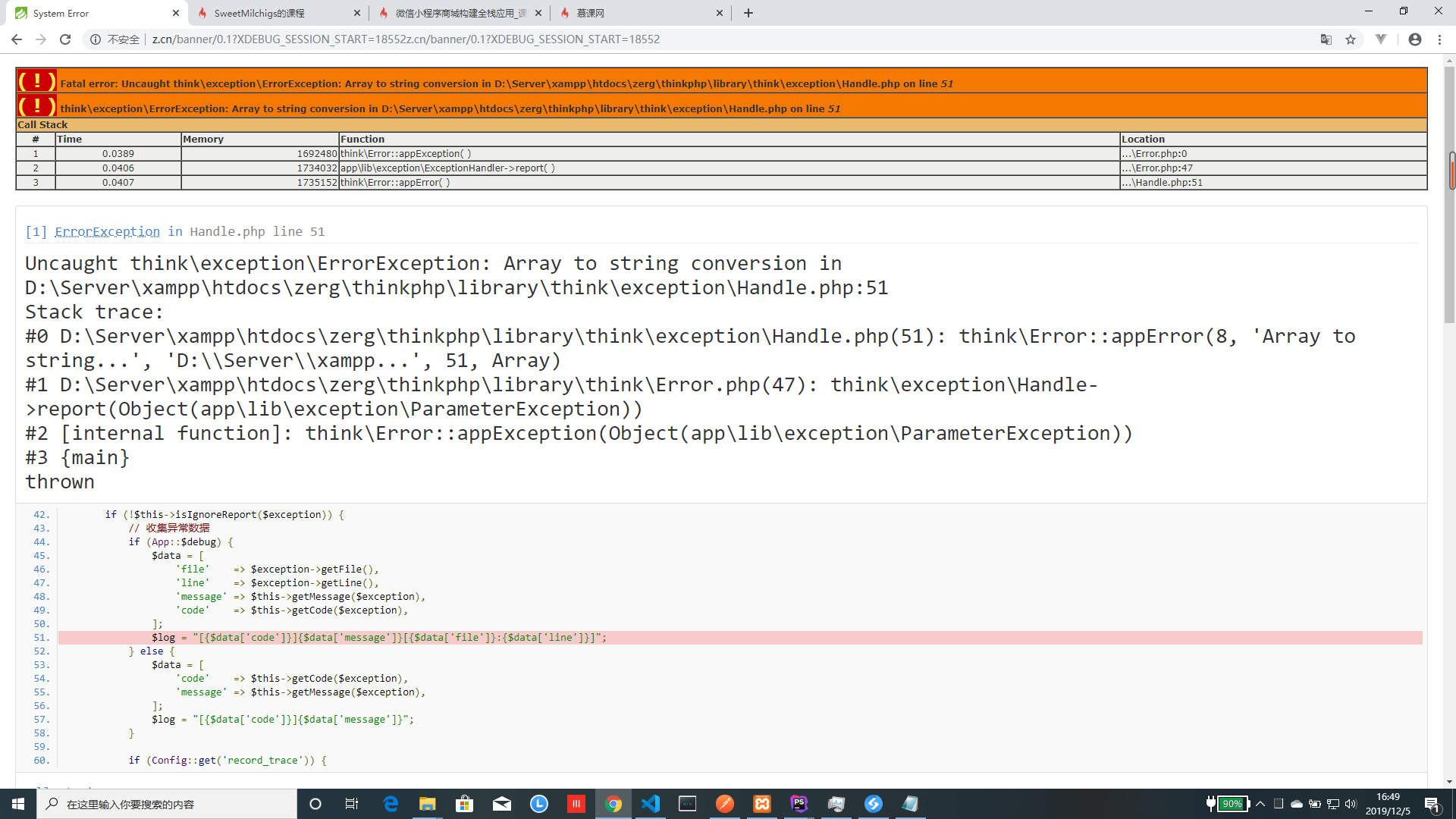Close the 微信小程序商城 tab
Viewport: 1456px width, 819px height.
(x=538, y=13)
